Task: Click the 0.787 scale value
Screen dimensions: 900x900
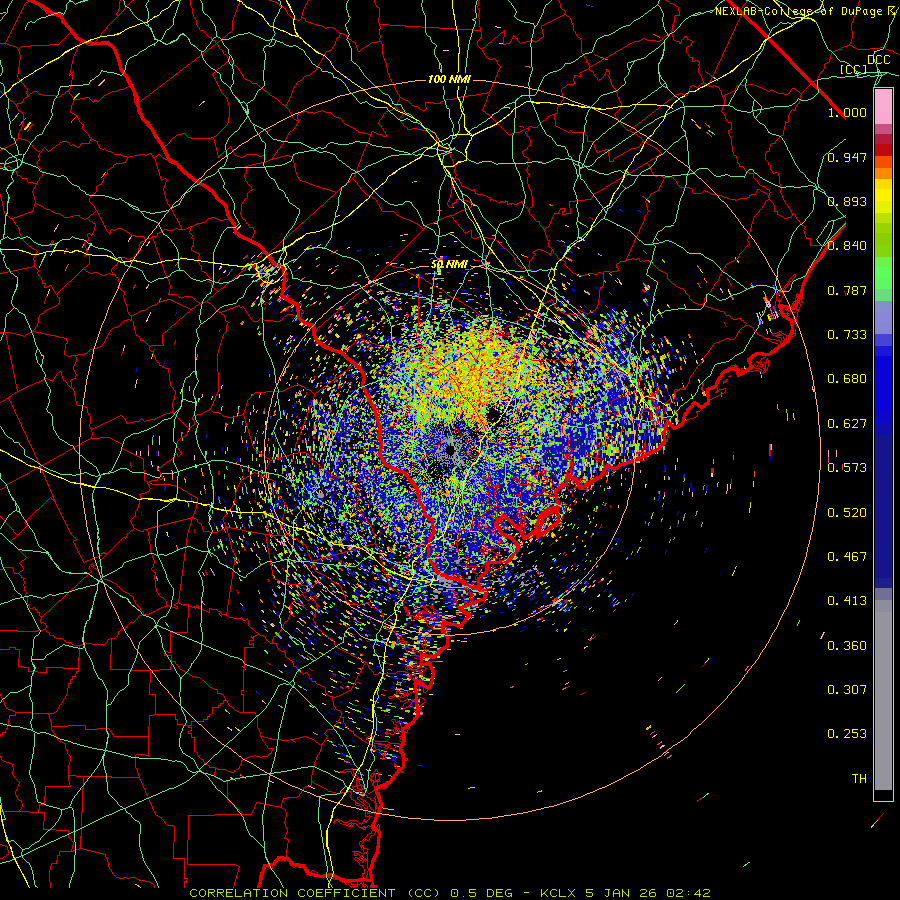Action: tap(847, 290)
